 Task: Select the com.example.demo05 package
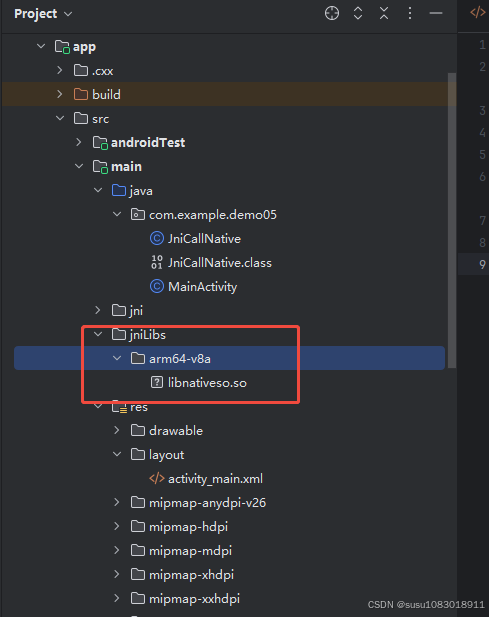point(212,215)
